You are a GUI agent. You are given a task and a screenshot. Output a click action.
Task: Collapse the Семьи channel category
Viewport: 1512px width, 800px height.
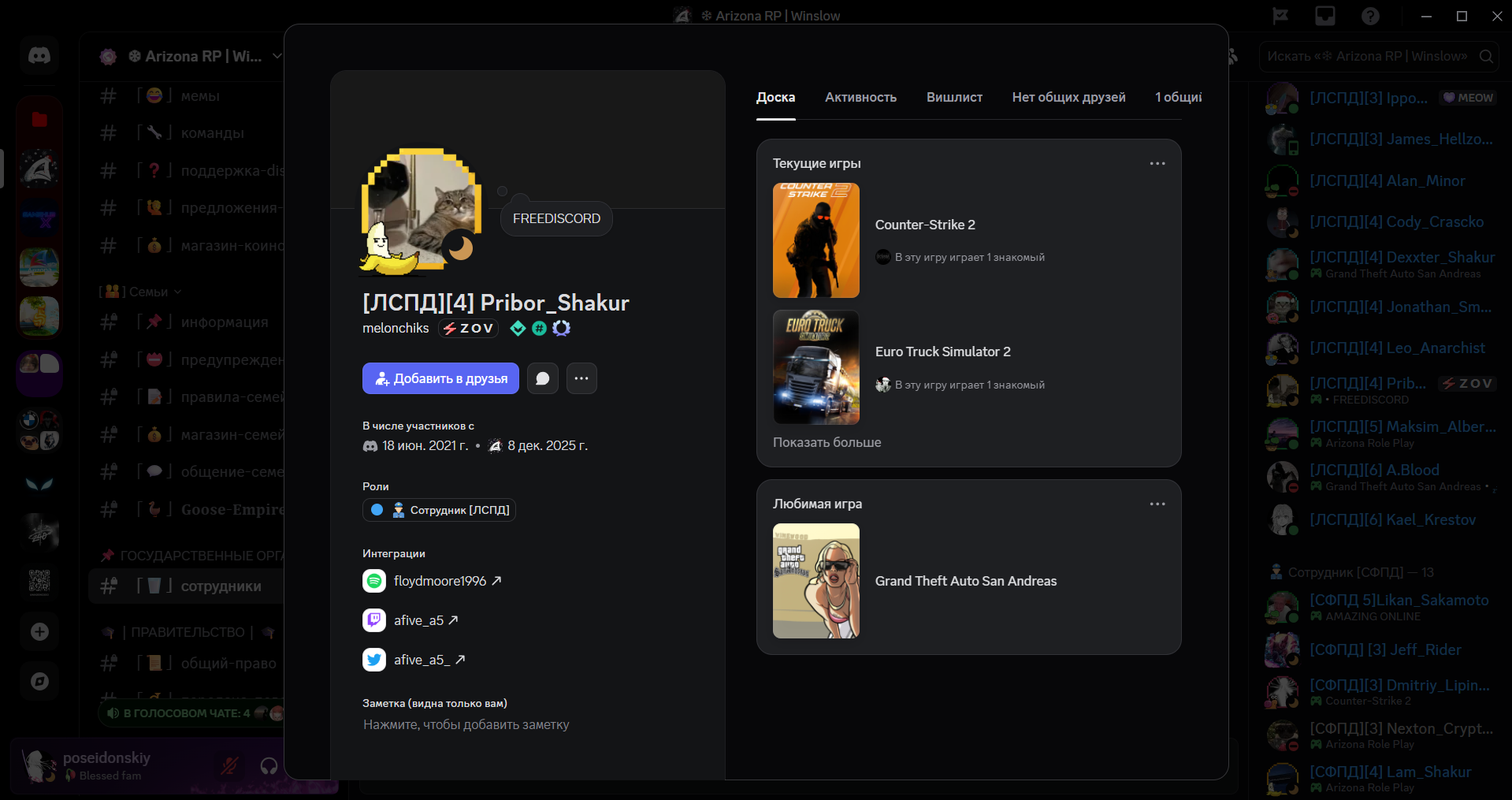(x=140, y=292)
